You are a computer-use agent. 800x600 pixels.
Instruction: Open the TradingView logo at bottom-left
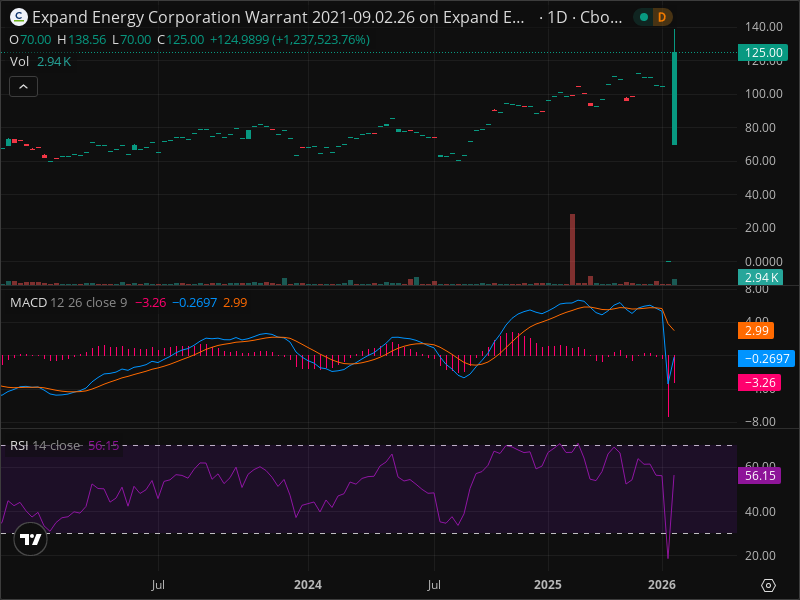click(x=31, y=539)
